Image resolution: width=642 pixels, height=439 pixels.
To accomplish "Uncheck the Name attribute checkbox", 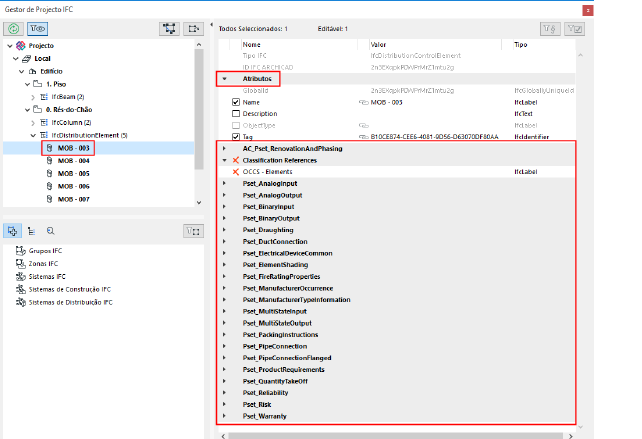I will [x=236, y=102].
